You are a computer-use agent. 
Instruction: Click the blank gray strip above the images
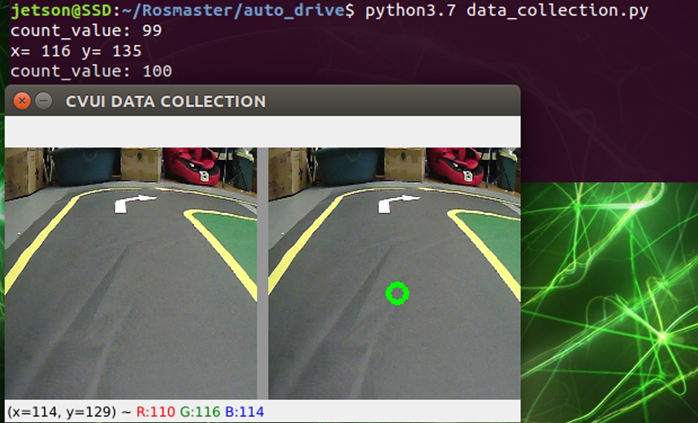point(262,131)
